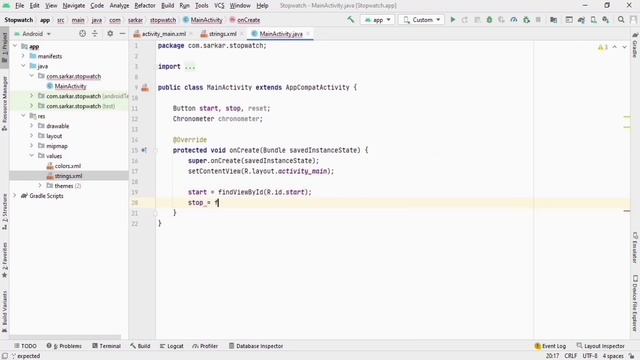Image resolution: width=640 pixels, height=360 pixels.
Task: Run the app with the green play icon
Action: point(452,20)
